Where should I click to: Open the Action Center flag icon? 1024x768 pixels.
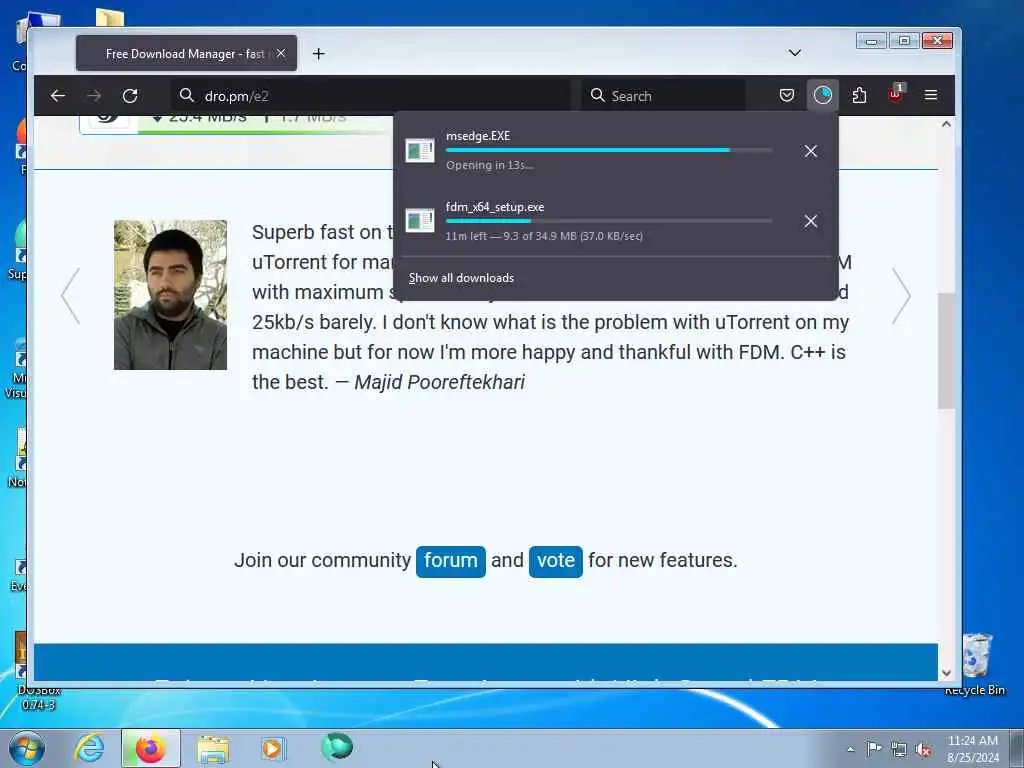point(874,748)
